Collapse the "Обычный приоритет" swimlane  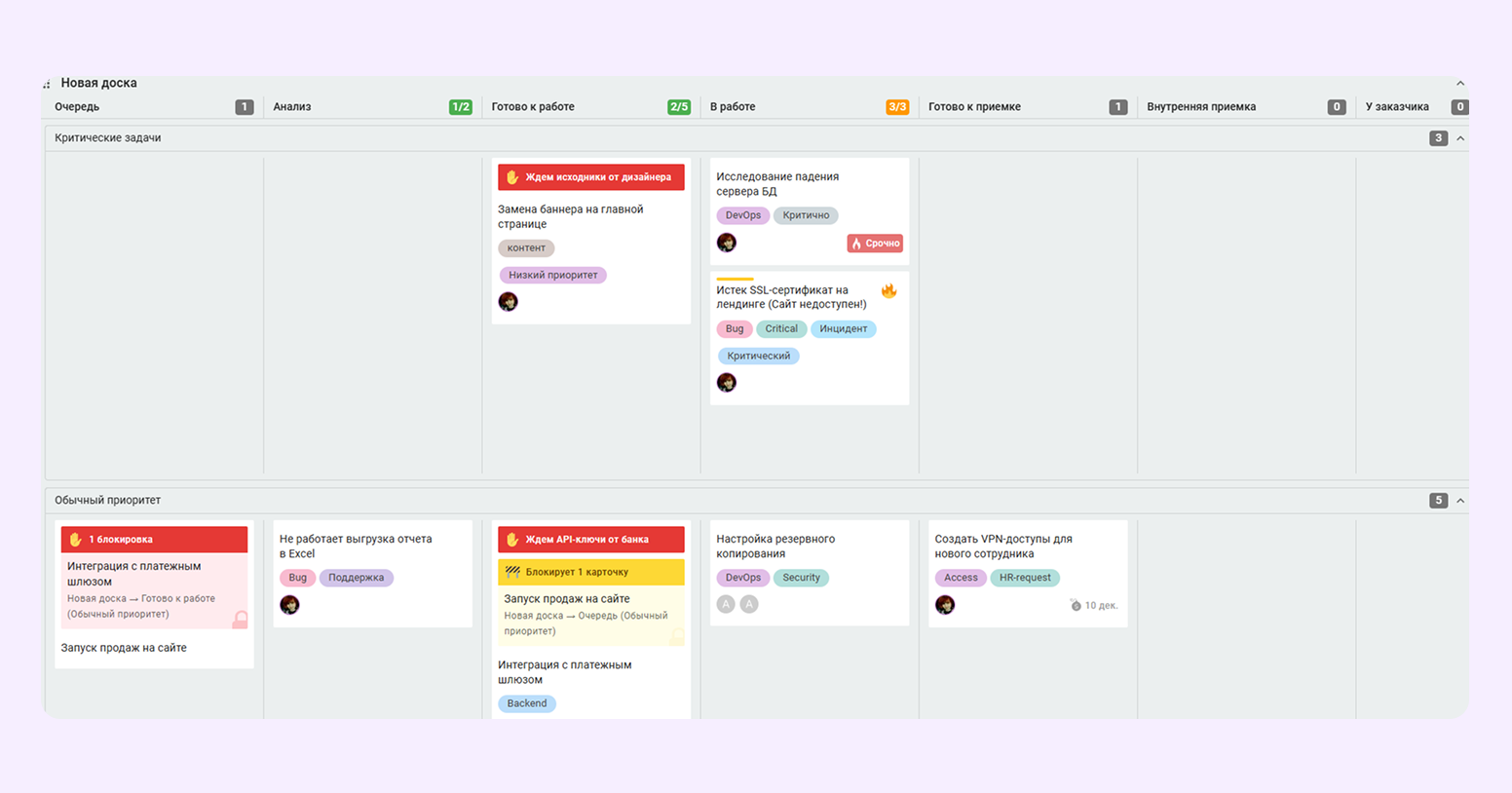1459,501
